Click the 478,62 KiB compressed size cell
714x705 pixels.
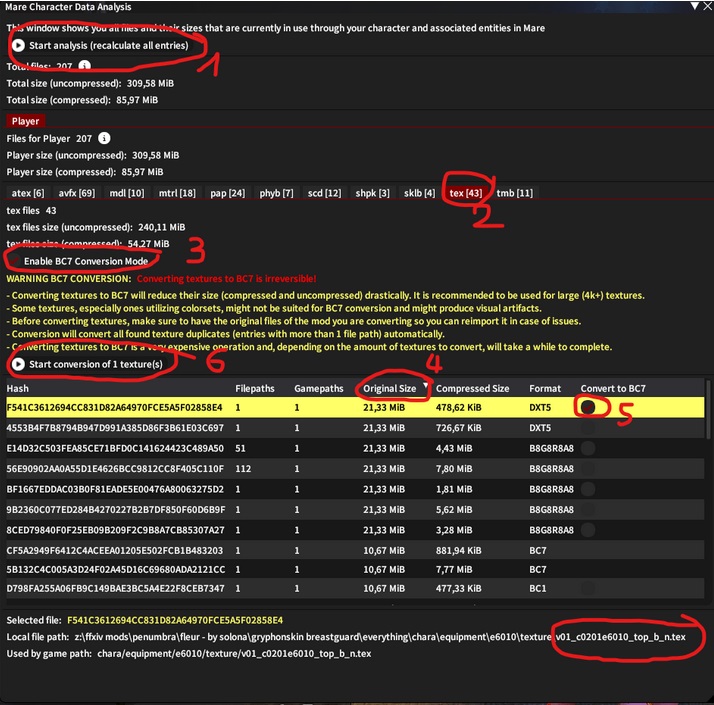[458, 407]
